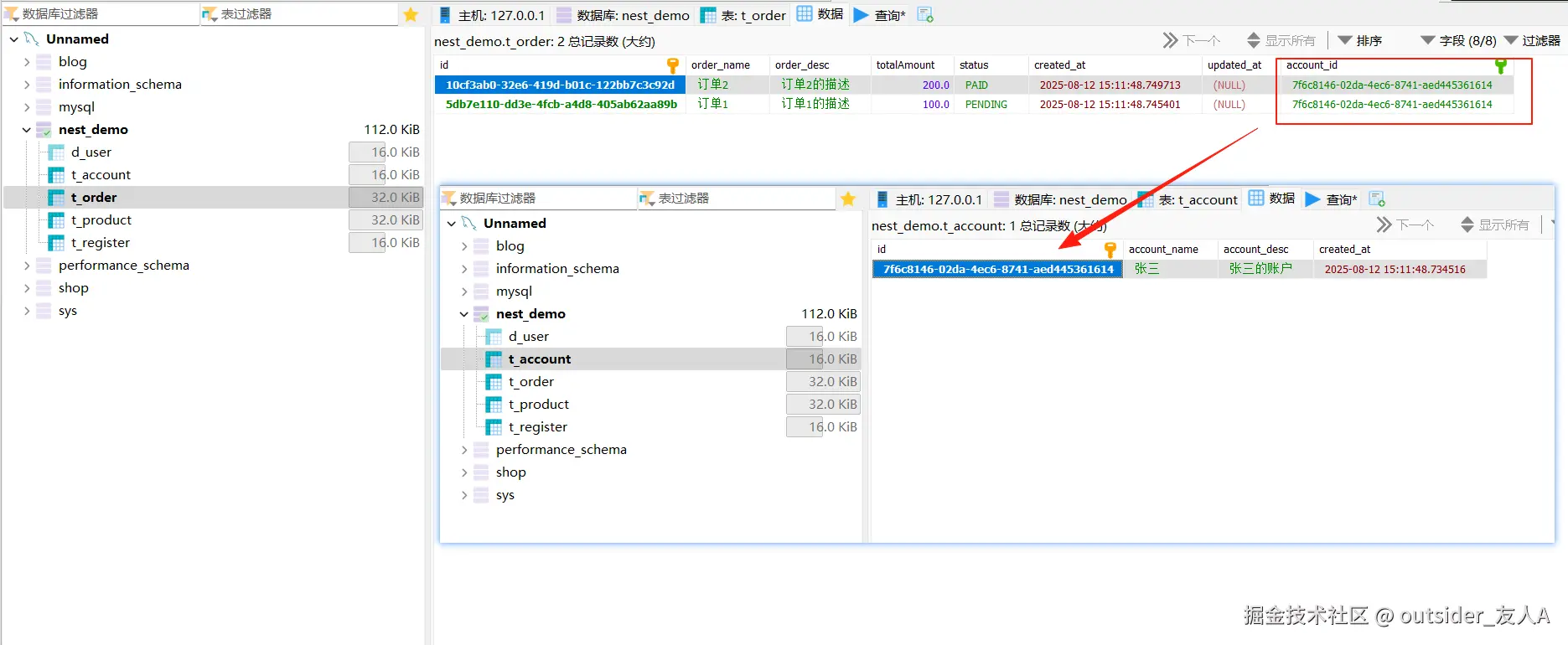Viewport: 1568px width, 645px height.
Task: Expand performance_schema in outer tree
Action: coord(26,266)
